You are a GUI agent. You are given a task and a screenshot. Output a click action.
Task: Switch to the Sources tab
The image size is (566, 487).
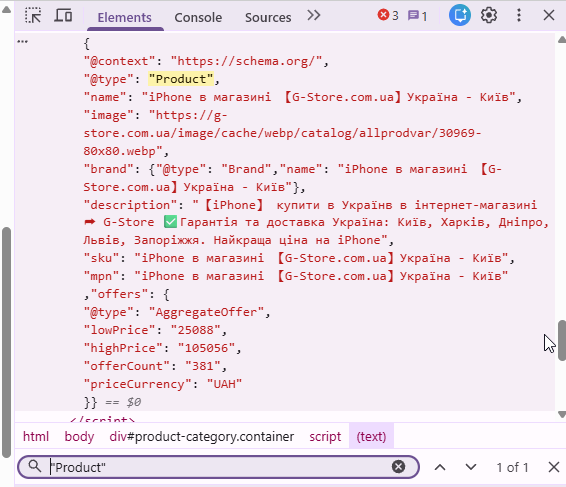(268, 17)
